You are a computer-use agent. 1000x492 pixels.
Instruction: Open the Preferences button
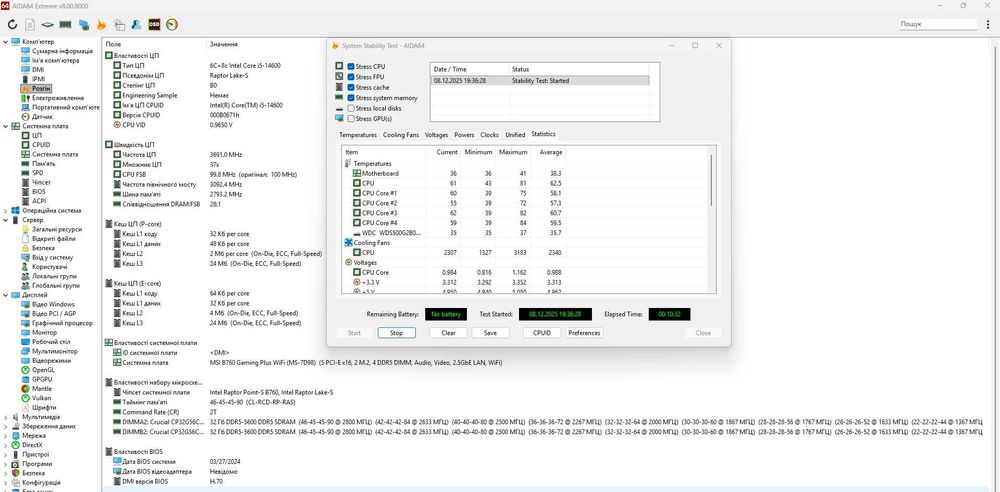(x=584, y=333)
